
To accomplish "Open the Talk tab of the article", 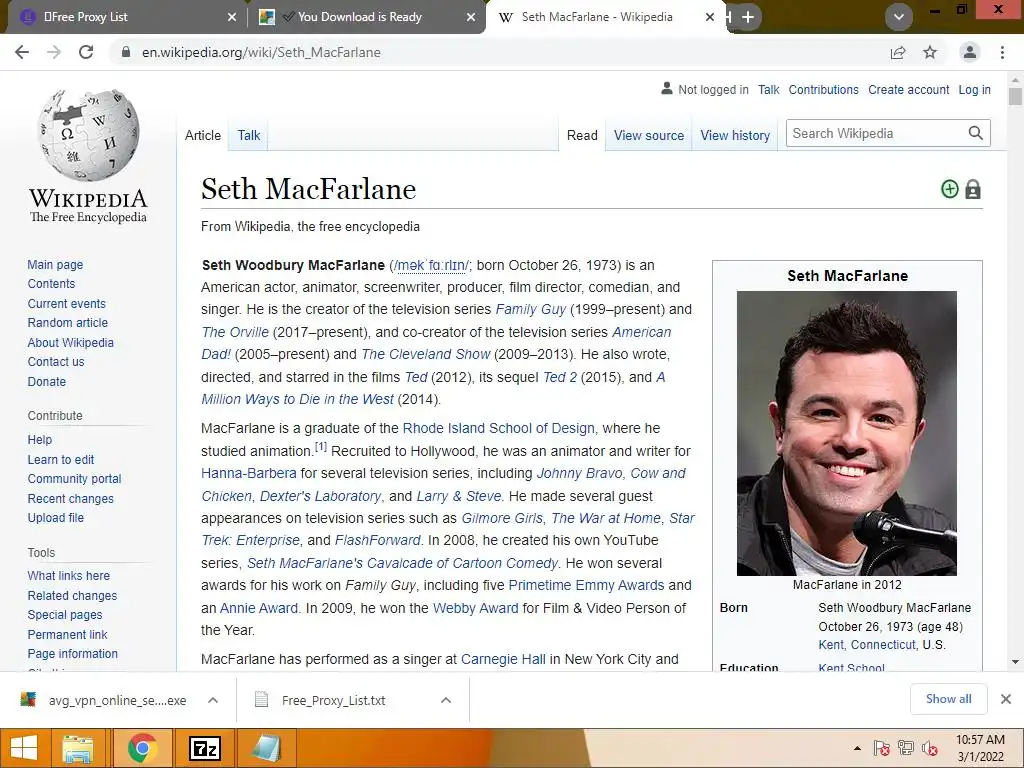I will (249, 135).
